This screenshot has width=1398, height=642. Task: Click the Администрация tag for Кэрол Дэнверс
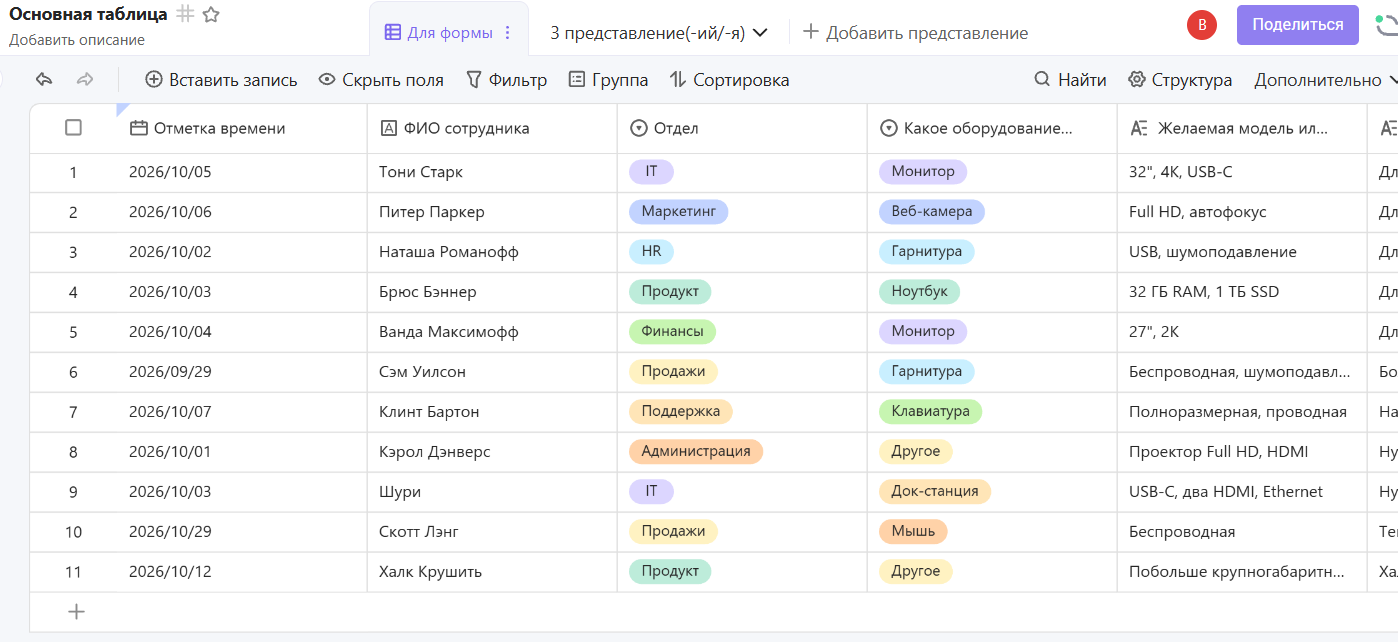(696, 451)
